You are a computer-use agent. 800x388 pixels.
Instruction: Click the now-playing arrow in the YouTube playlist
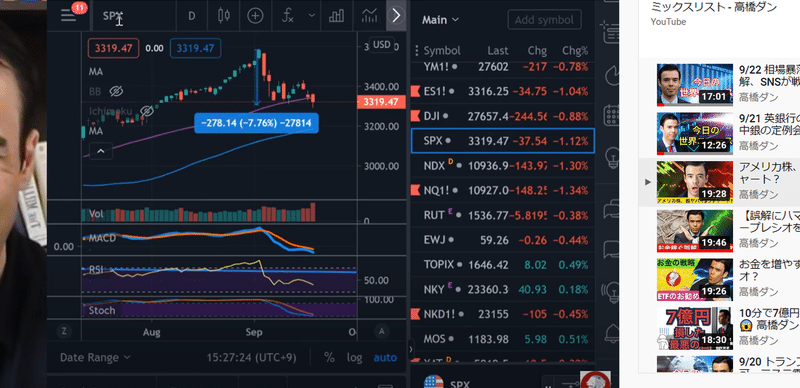[648, 182]
